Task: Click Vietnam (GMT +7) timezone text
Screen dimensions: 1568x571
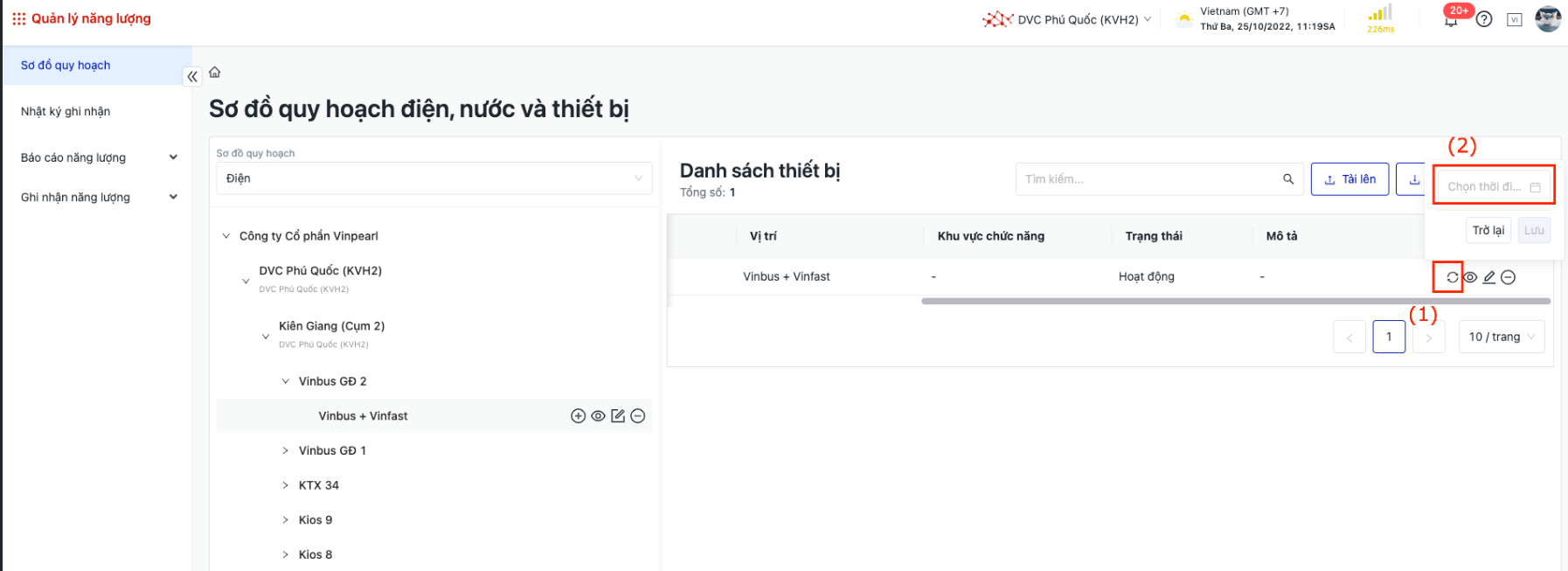Action: point(1245,11)
